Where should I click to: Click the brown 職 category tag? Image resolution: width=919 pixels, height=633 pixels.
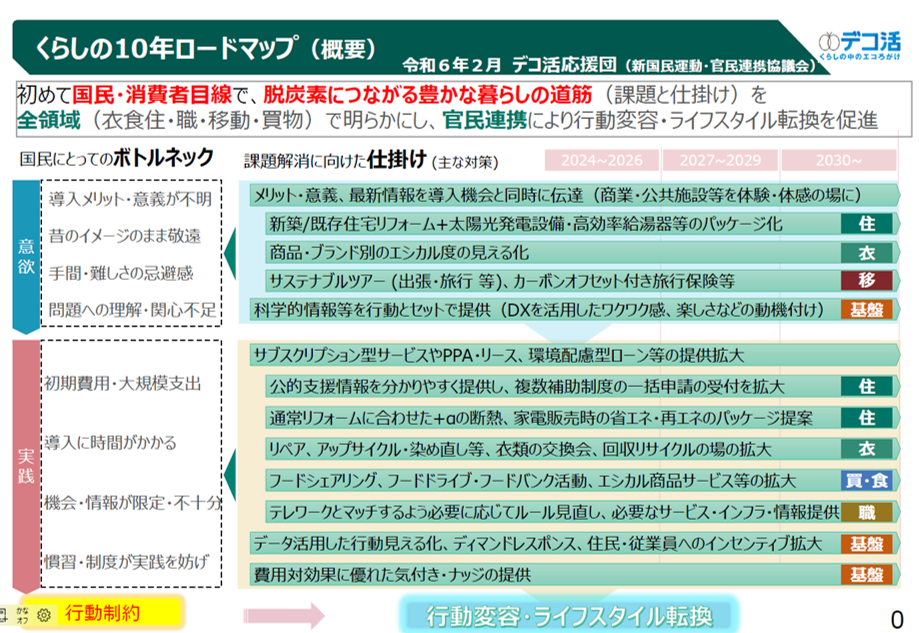pyautogui.click(x=865, y=512)
